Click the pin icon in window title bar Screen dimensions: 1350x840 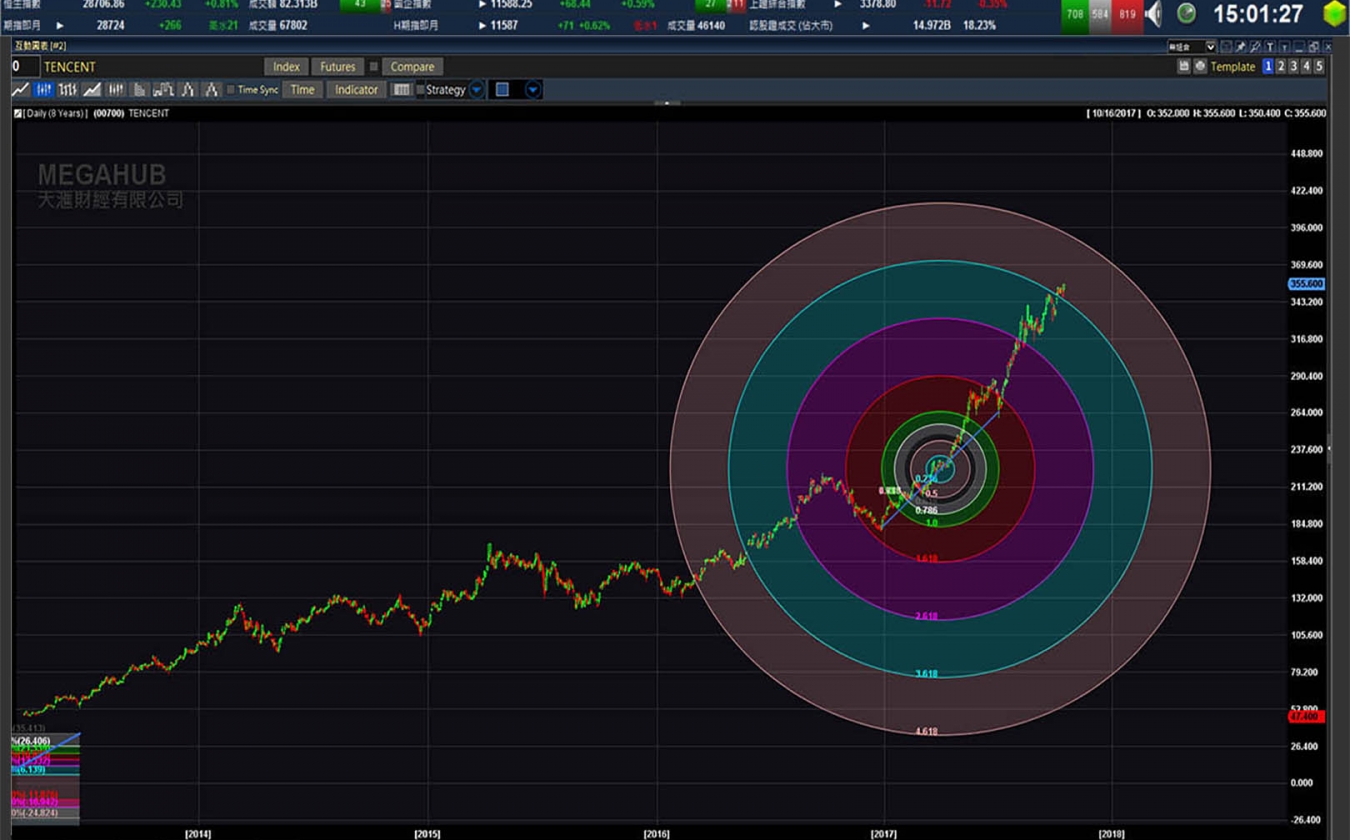[x=1240, y=47]
